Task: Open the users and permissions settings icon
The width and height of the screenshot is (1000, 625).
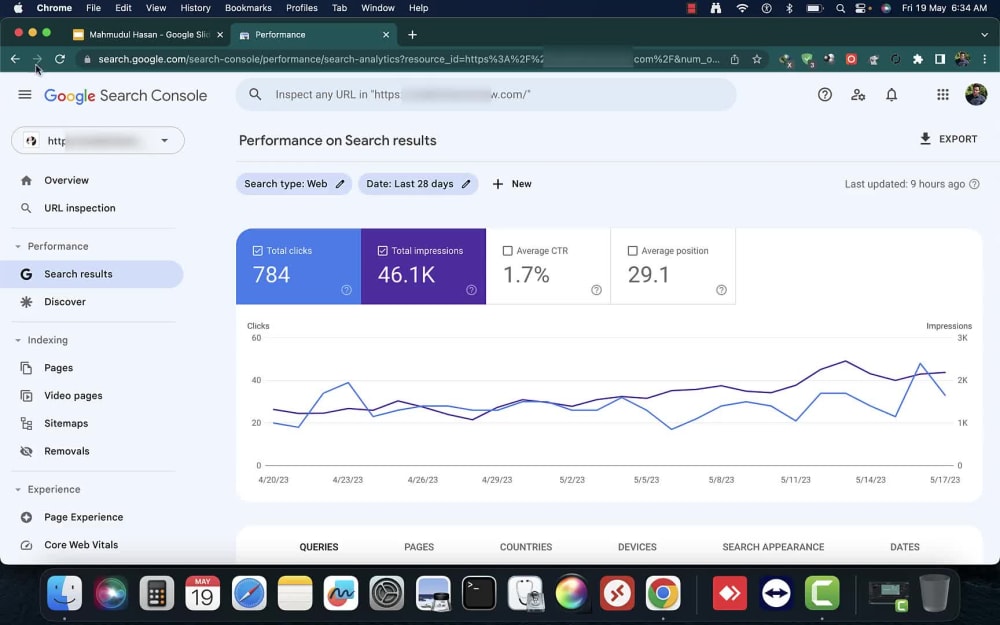Action: point(858,95)
